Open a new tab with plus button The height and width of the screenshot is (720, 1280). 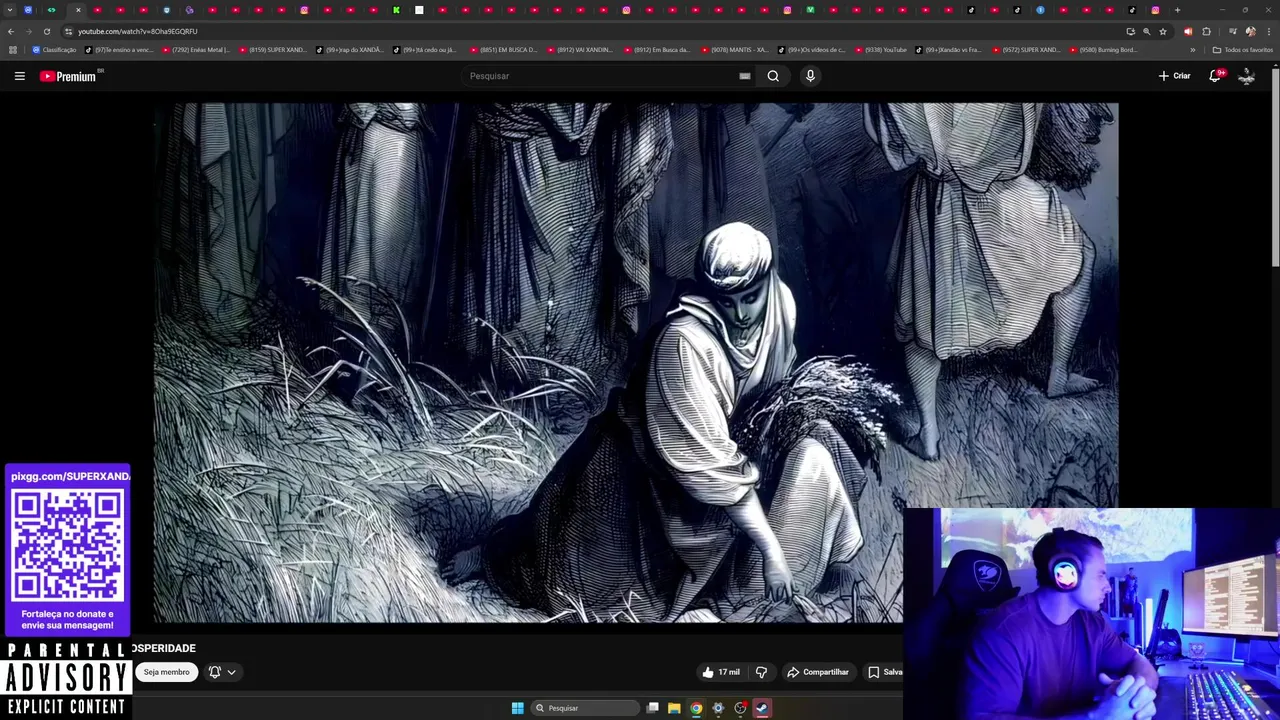pyautogui.click(x=1177, y=10)
